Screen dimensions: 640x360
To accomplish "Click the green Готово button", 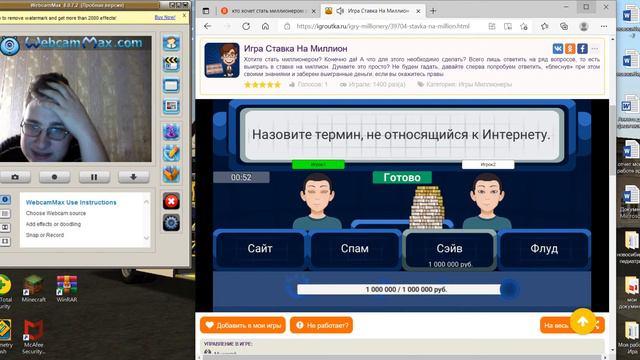I will 402,178.
